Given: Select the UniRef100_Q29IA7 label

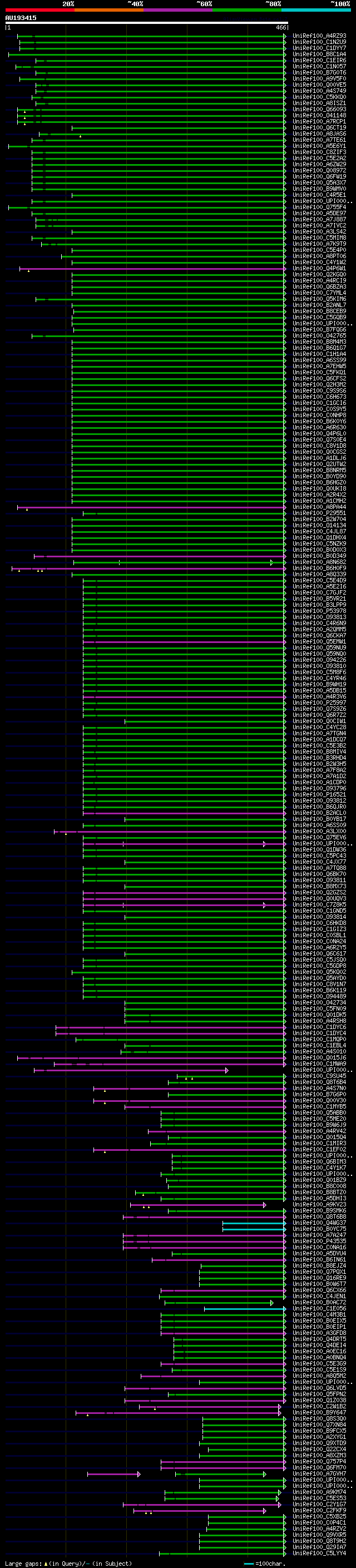Looking at the screenshot, I should pos(319,1547).
